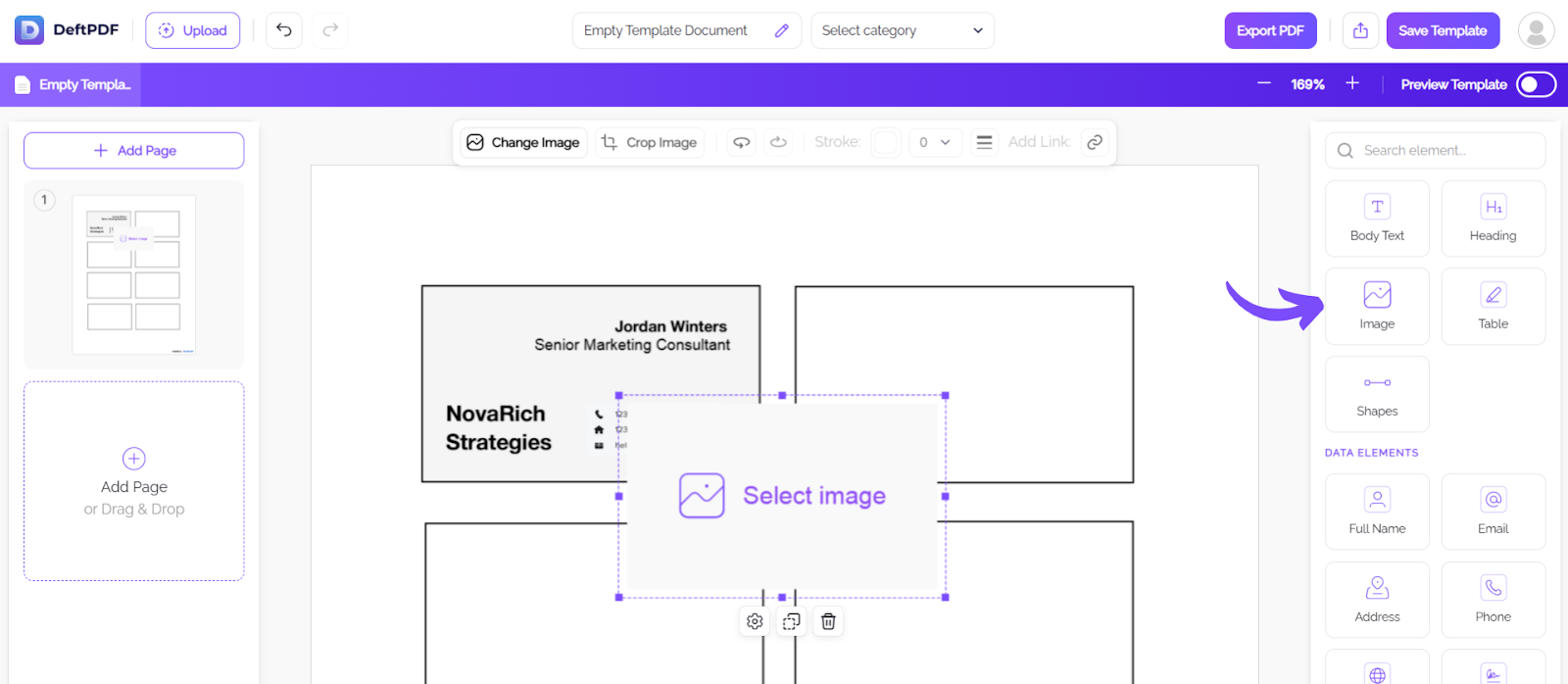
Task: Click the phone icon on the business card
Action: tap(599, 414)
